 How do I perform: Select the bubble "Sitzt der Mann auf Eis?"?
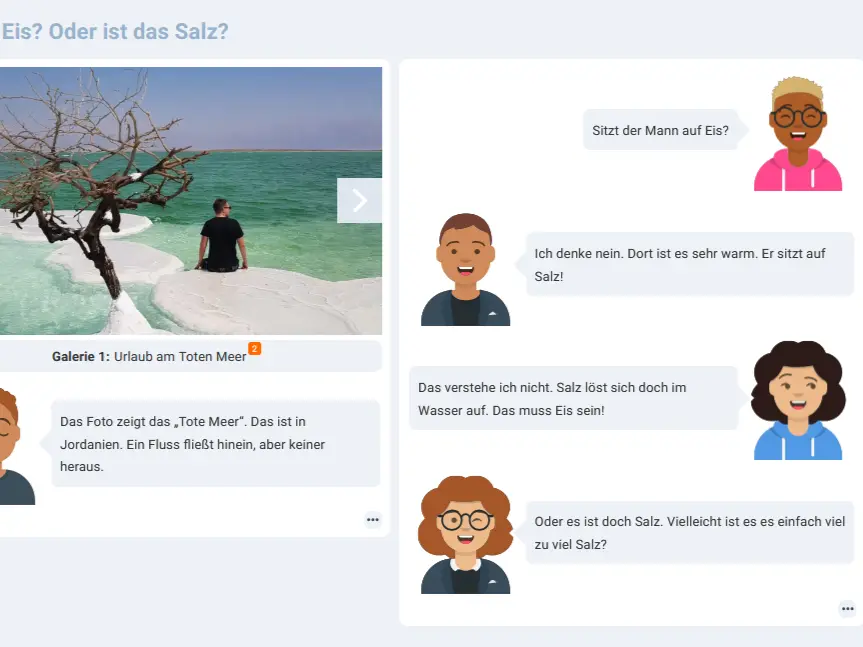click(x=660, y=130)
